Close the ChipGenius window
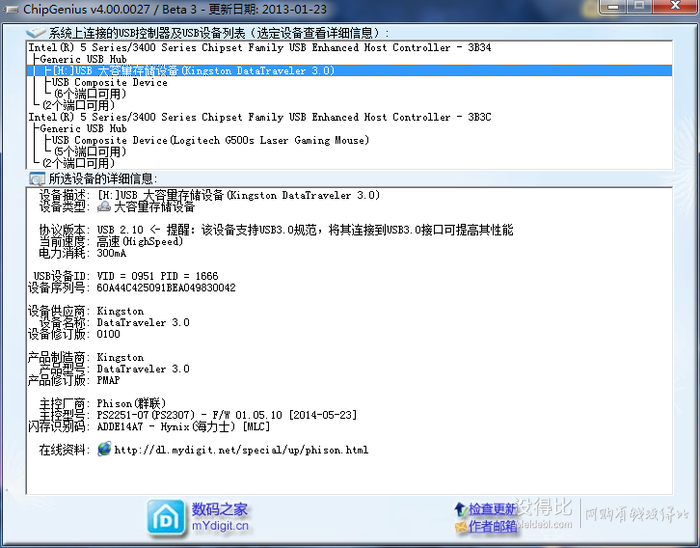The height and width of the screenshot is (548, 700). [x=675, y=7]
